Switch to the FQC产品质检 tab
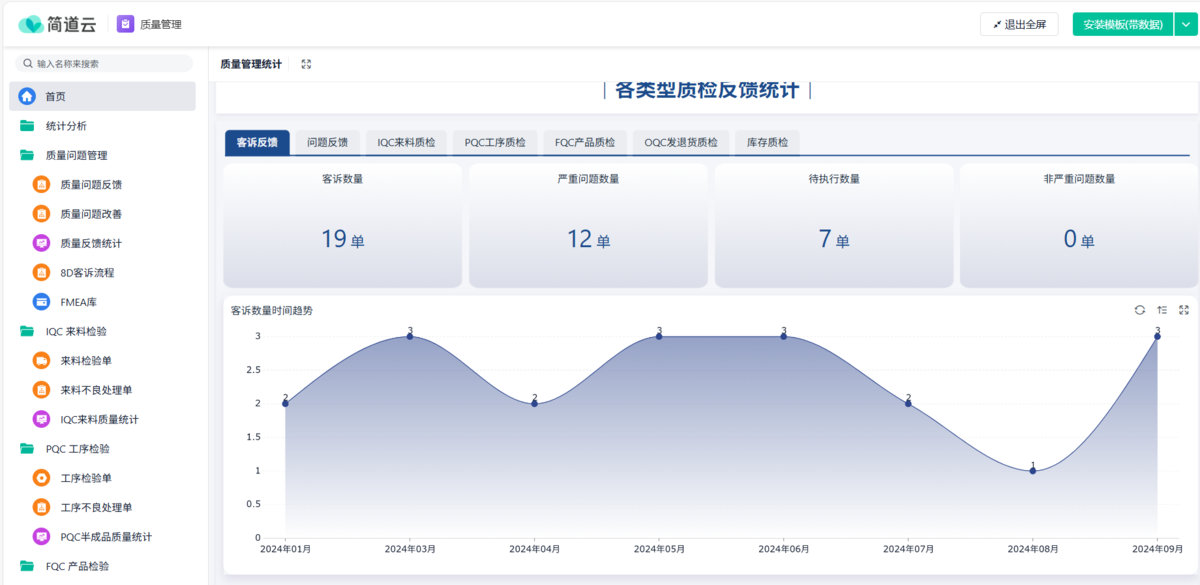This screenshot has width=1200, height=585. pyautogui.click(x=585, y=143)
